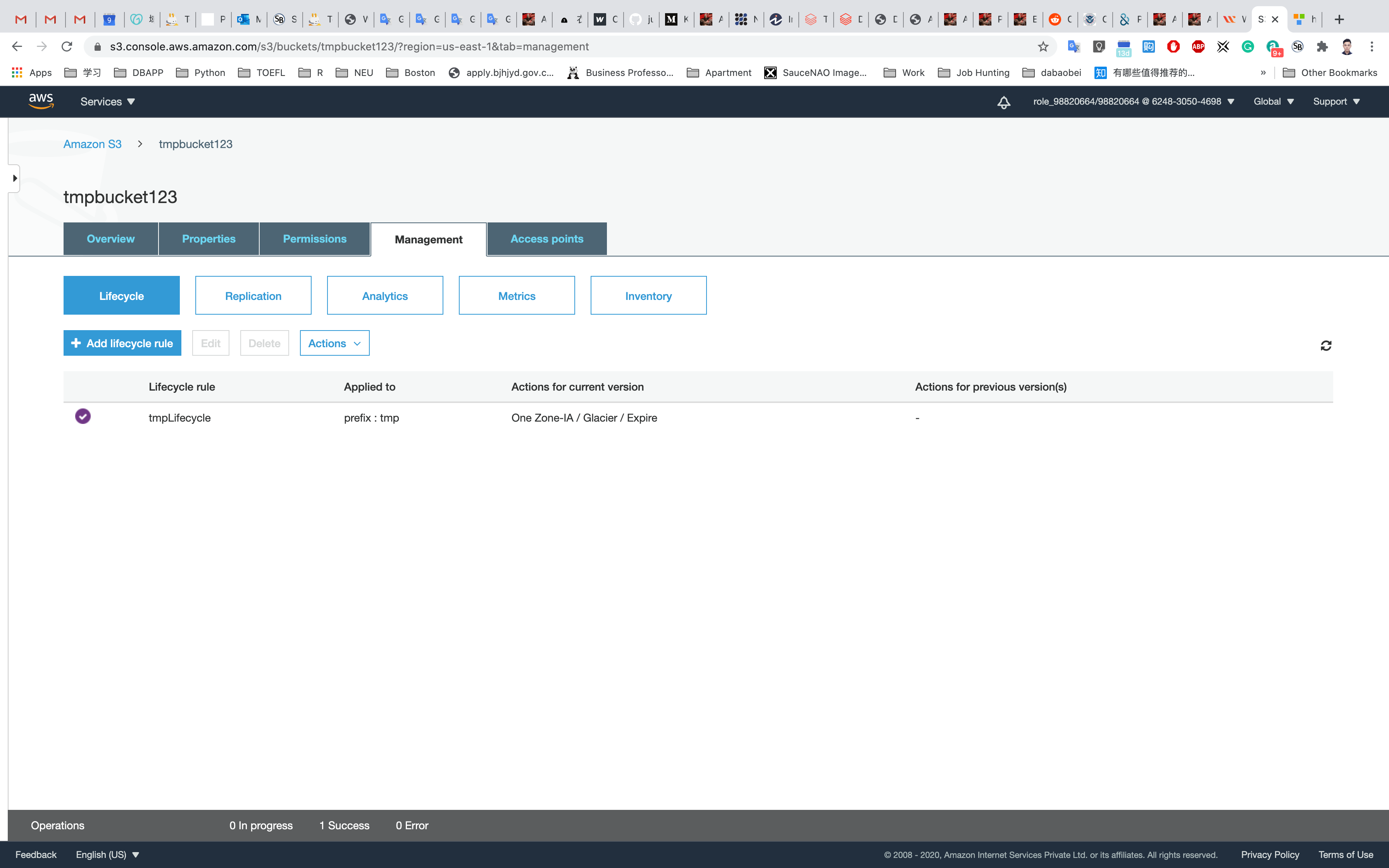The image size is (1389, 868).
Task: Open the Extensions puzzle icon
Action: pyautogui.click(x=1322, y=46)
